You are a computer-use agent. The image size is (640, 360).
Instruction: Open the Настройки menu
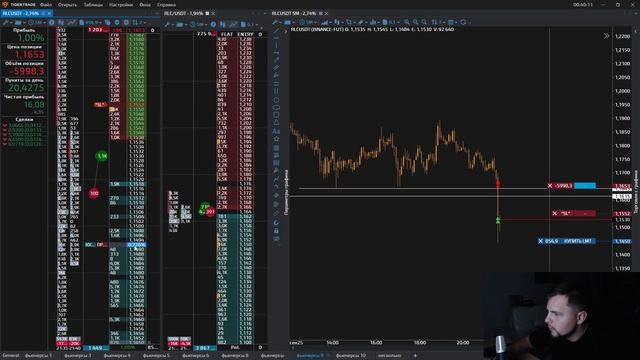pyautogui.click(x=121, y=5)
